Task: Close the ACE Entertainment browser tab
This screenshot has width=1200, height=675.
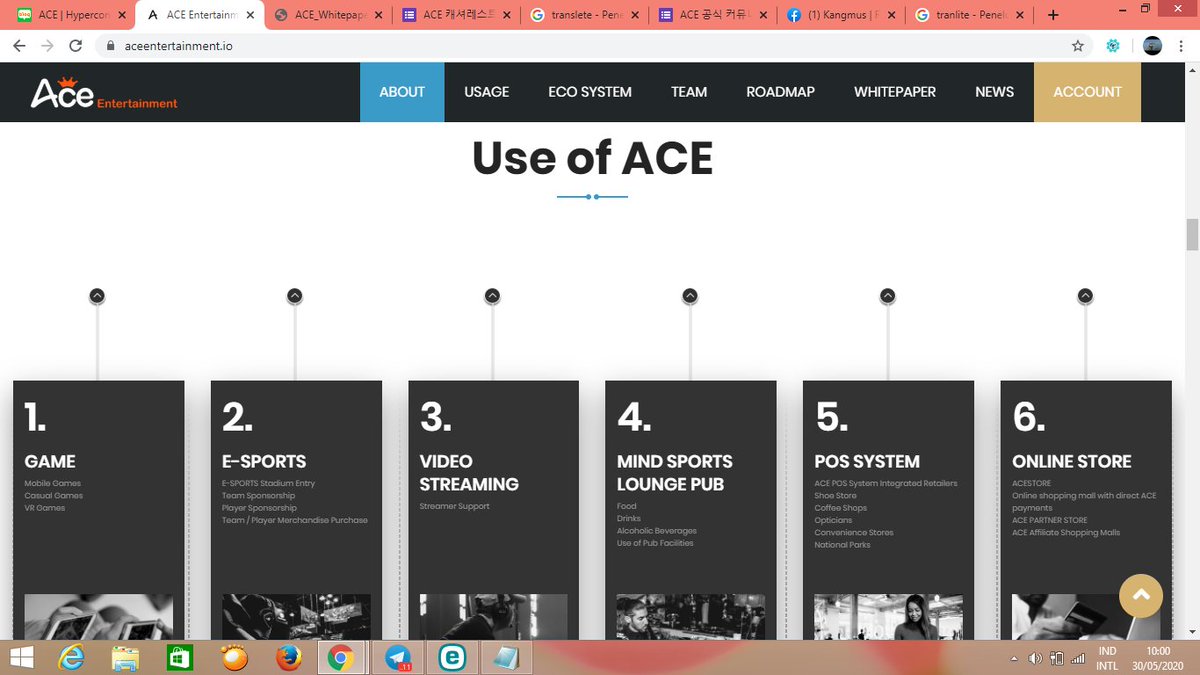Action: tap(250, 15)
